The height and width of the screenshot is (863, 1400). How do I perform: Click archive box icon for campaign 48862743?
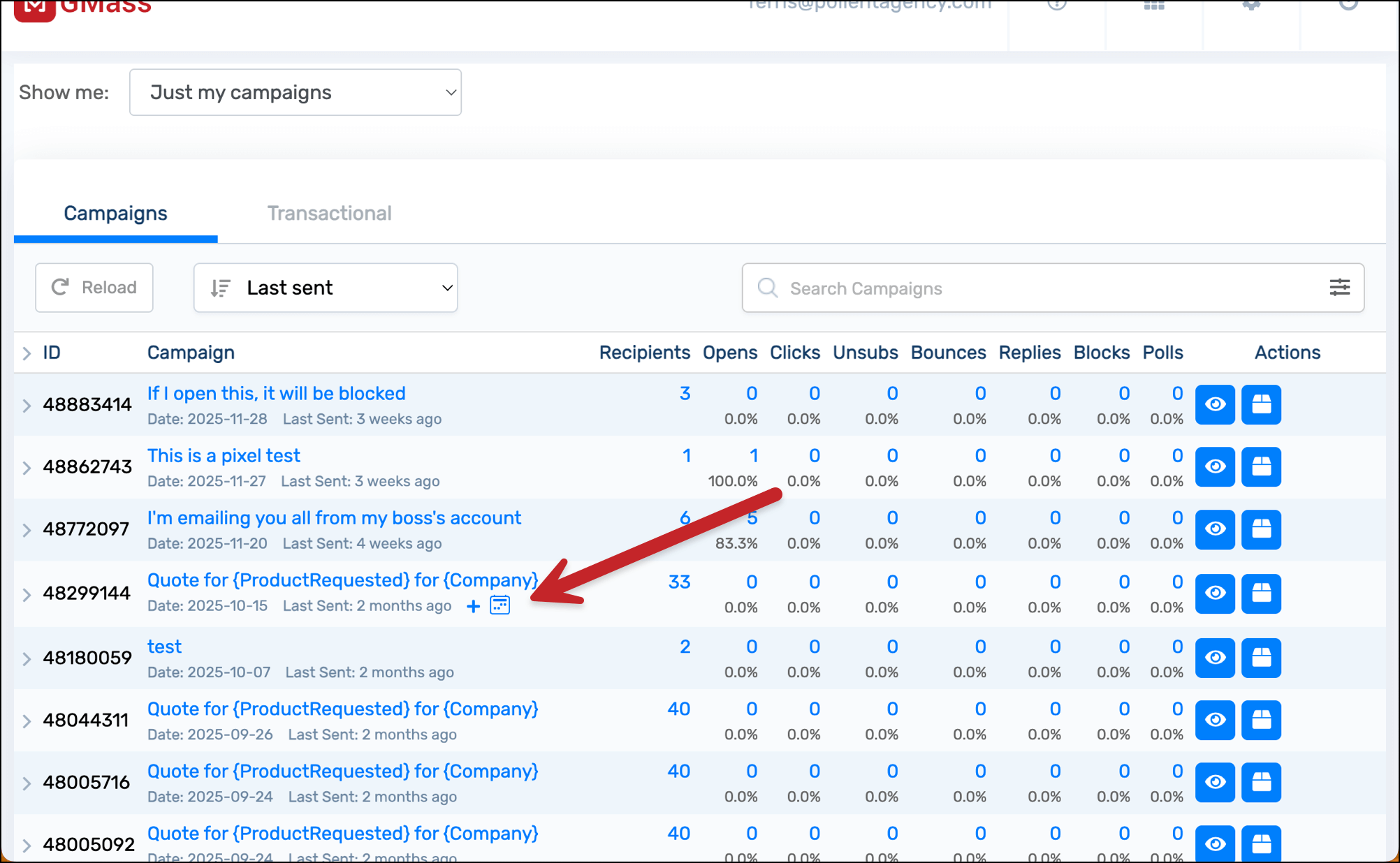coord(1260,466)
